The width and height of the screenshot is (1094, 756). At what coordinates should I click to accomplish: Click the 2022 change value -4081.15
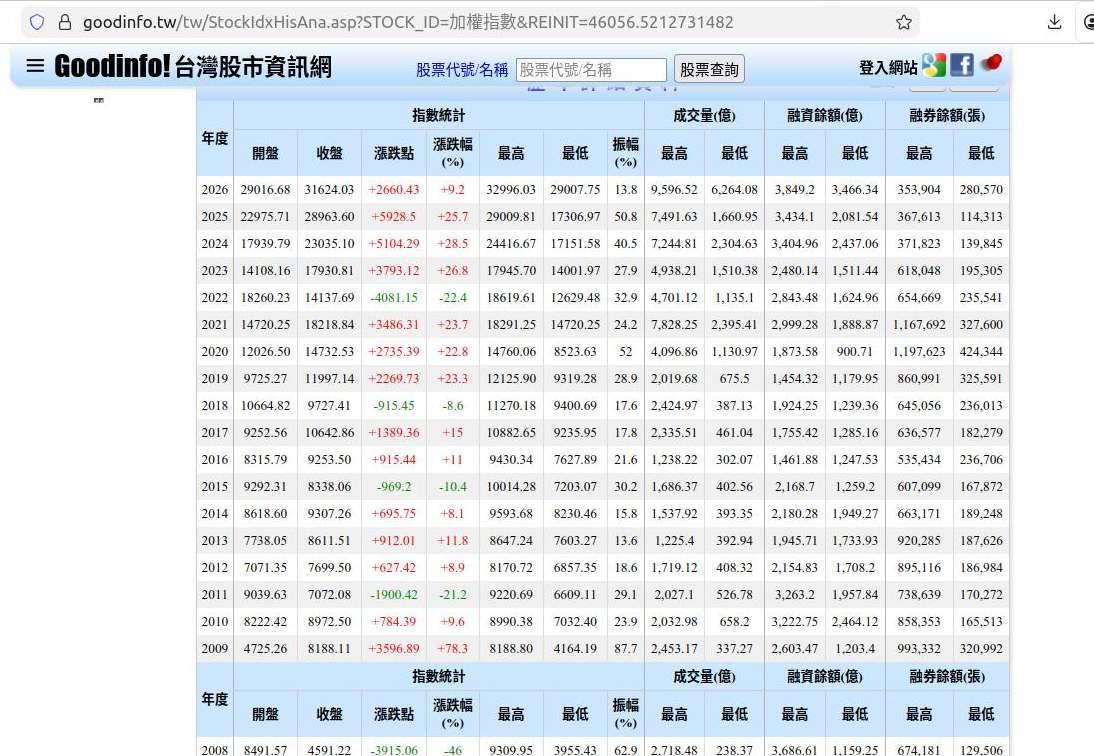click(393, 298)
